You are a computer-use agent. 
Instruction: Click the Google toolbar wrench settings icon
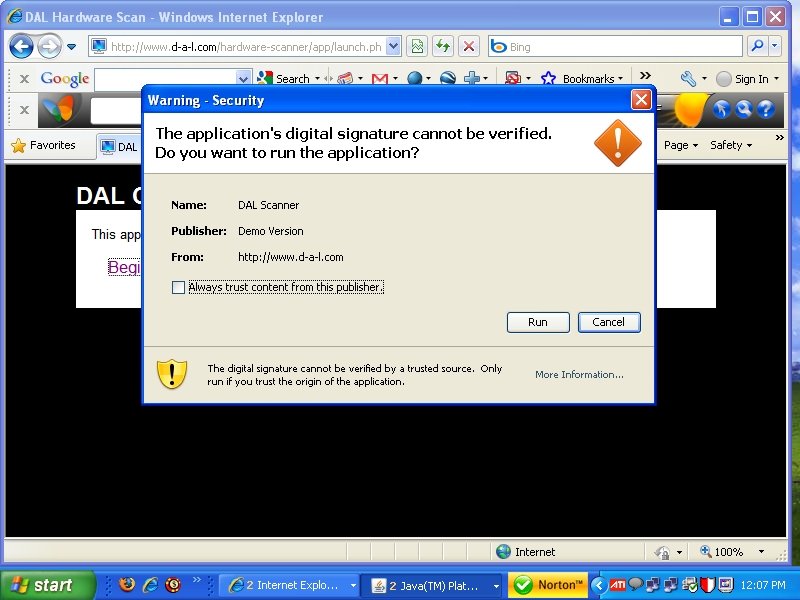click(688, 79)
